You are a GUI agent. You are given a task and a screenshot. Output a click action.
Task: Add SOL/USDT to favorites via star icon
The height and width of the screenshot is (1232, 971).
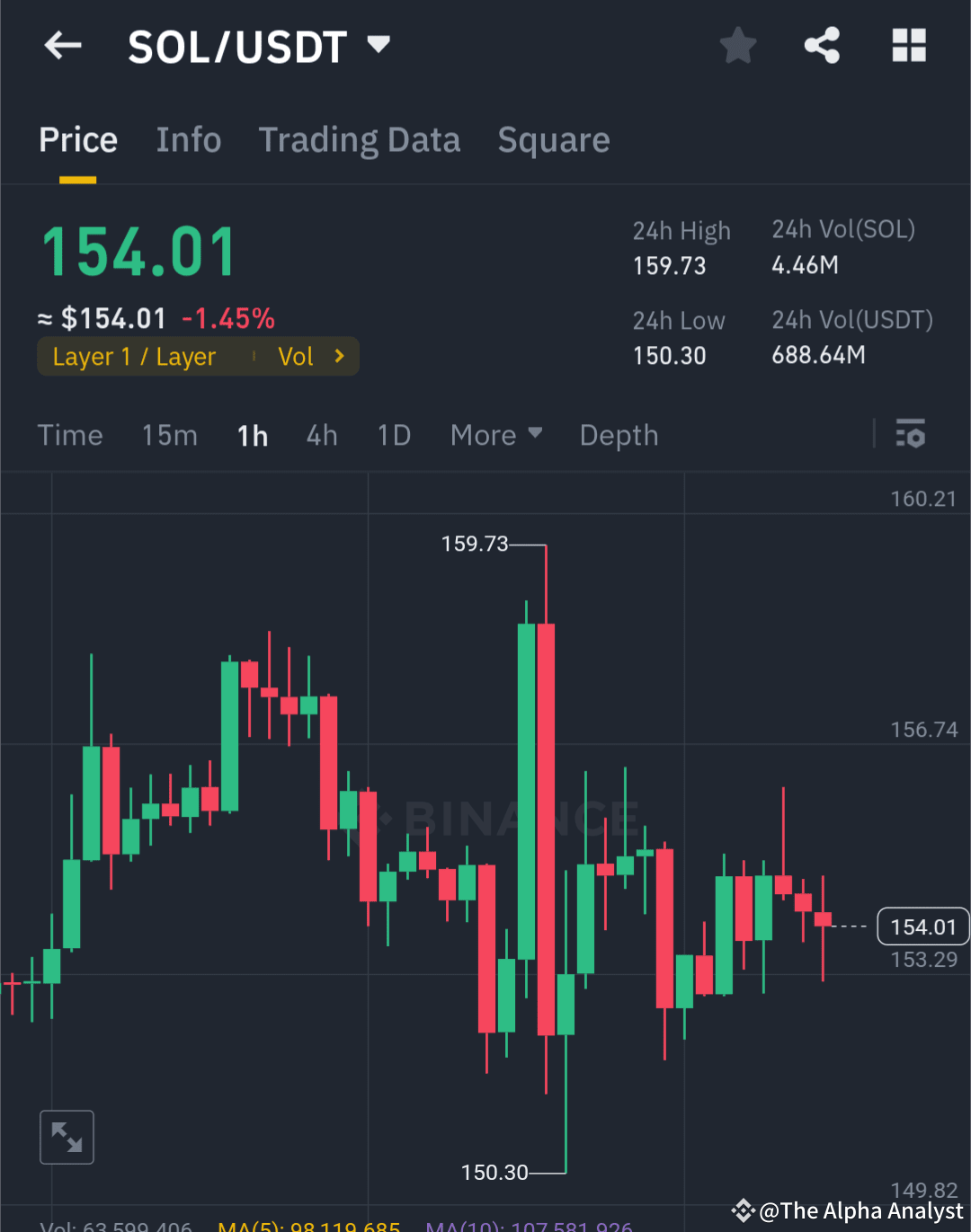coord(737,45)
